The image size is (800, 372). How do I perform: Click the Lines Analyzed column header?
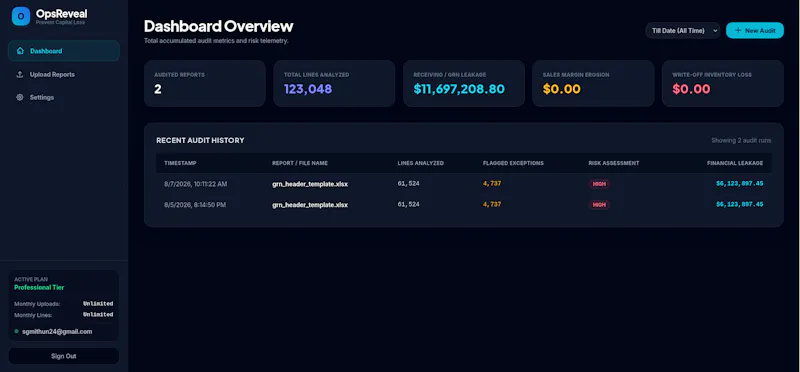421,163
